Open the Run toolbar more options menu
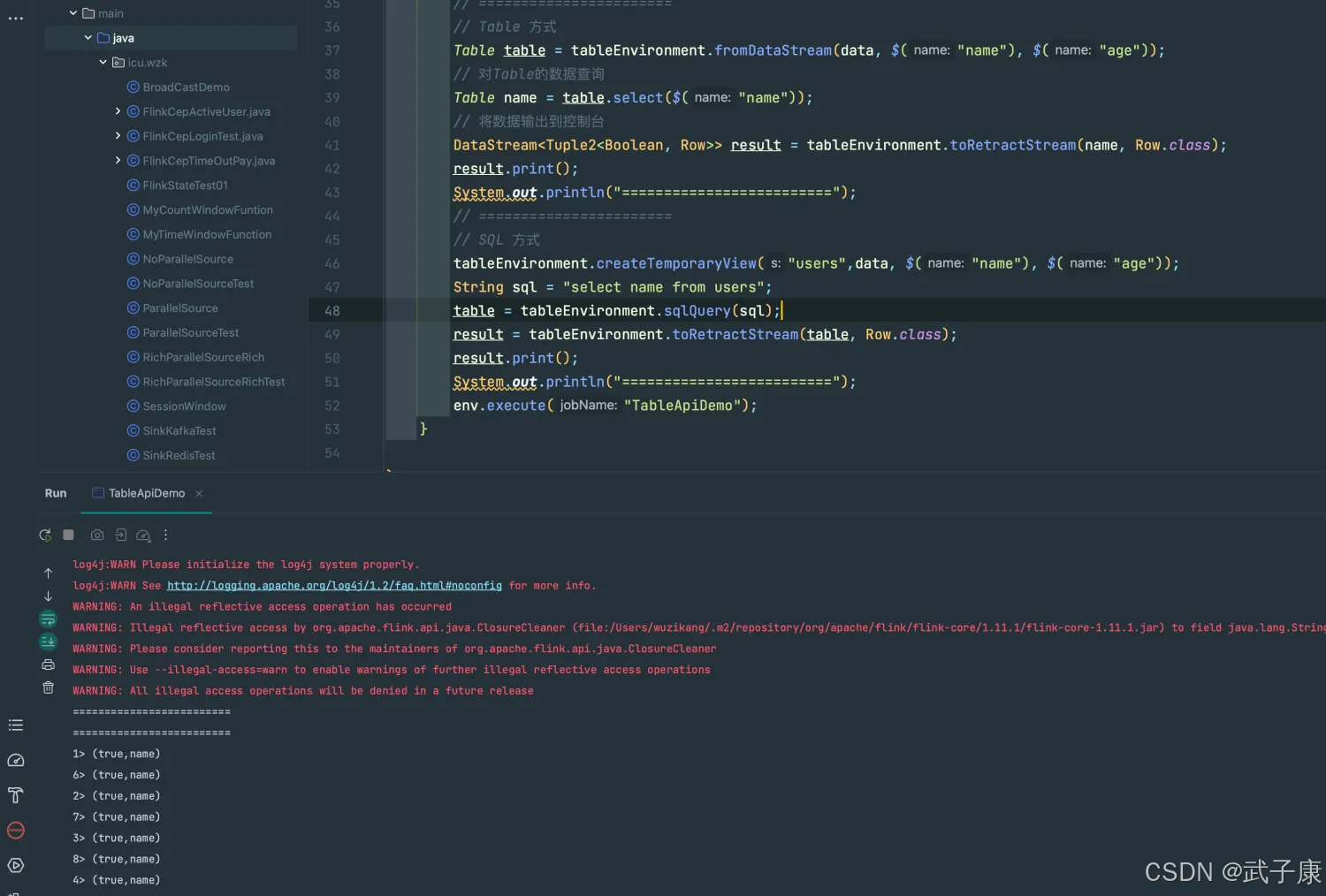 pos(165,535)
